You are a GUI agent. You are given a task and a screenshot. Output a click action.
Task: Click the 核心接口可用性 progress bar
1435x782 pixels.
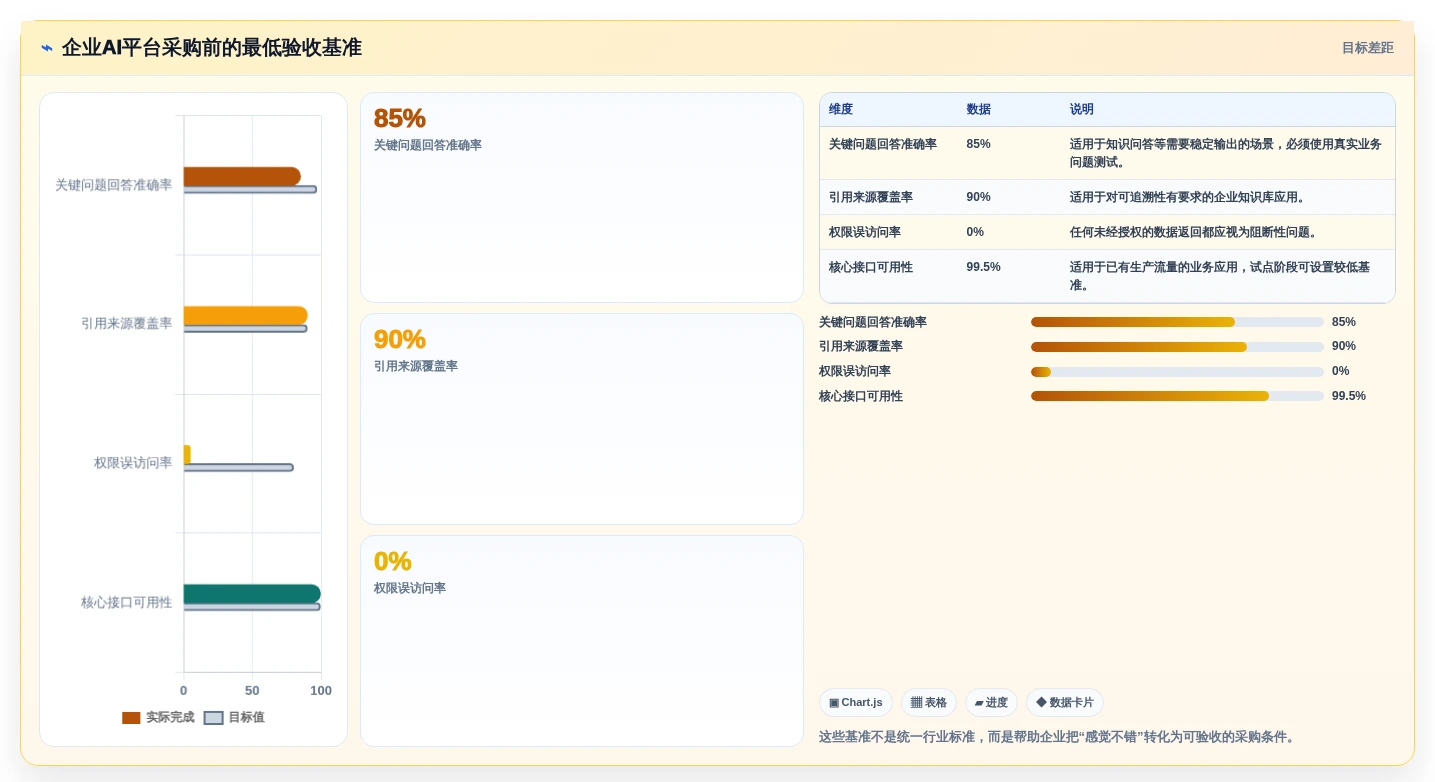pyautogui.click(x=1177, y=396)
